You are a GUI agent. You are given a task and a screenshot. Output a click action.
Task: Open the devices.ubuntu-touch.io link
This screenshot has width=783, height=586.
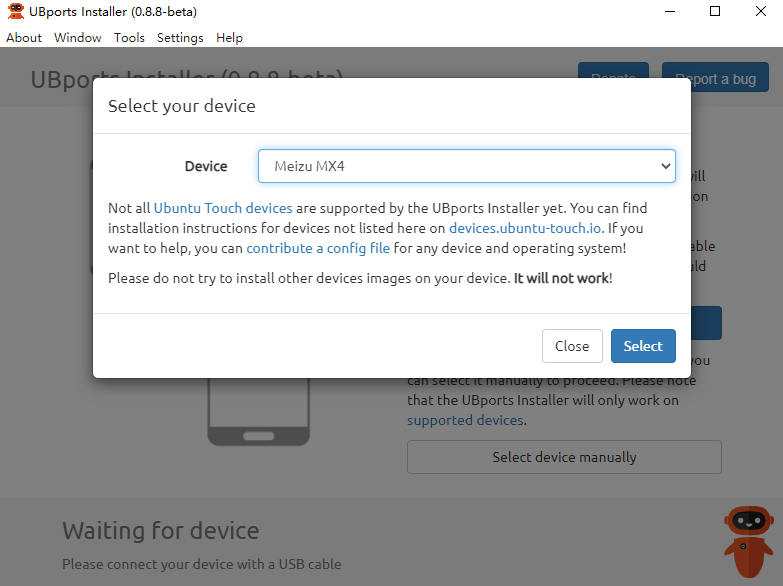coord(525,228)
